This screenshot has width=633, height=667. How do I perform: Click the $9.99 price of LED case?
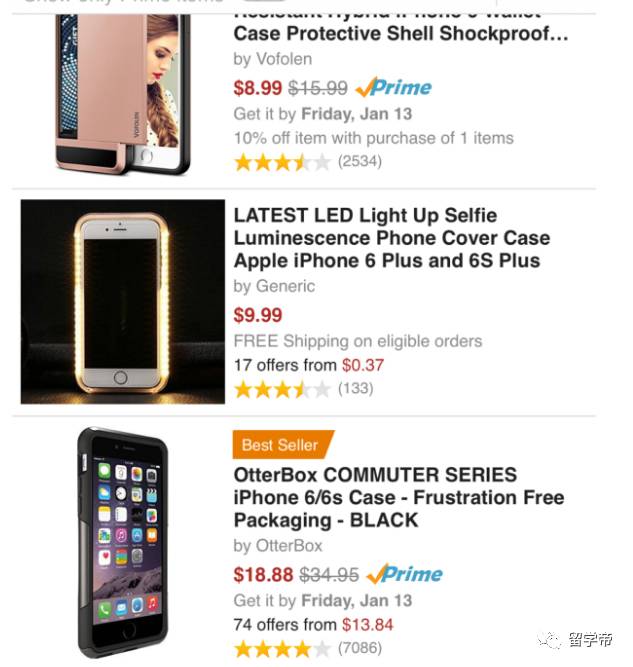[258, 315]
